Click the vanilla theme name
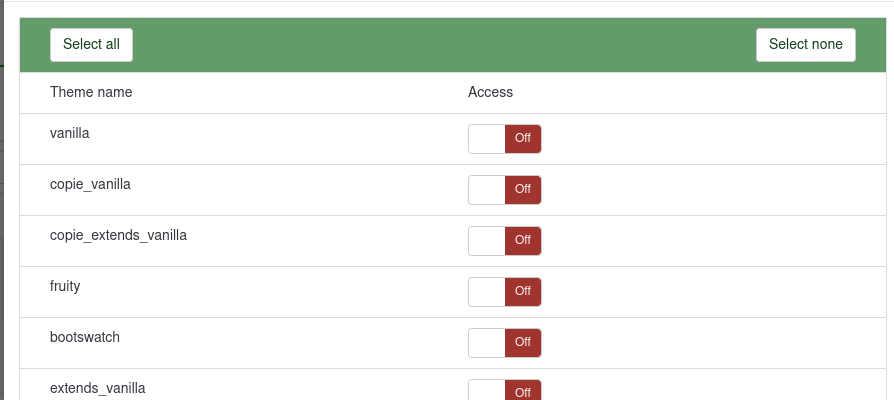This screenshot has height=400, width=894. (x=70, y=132)
